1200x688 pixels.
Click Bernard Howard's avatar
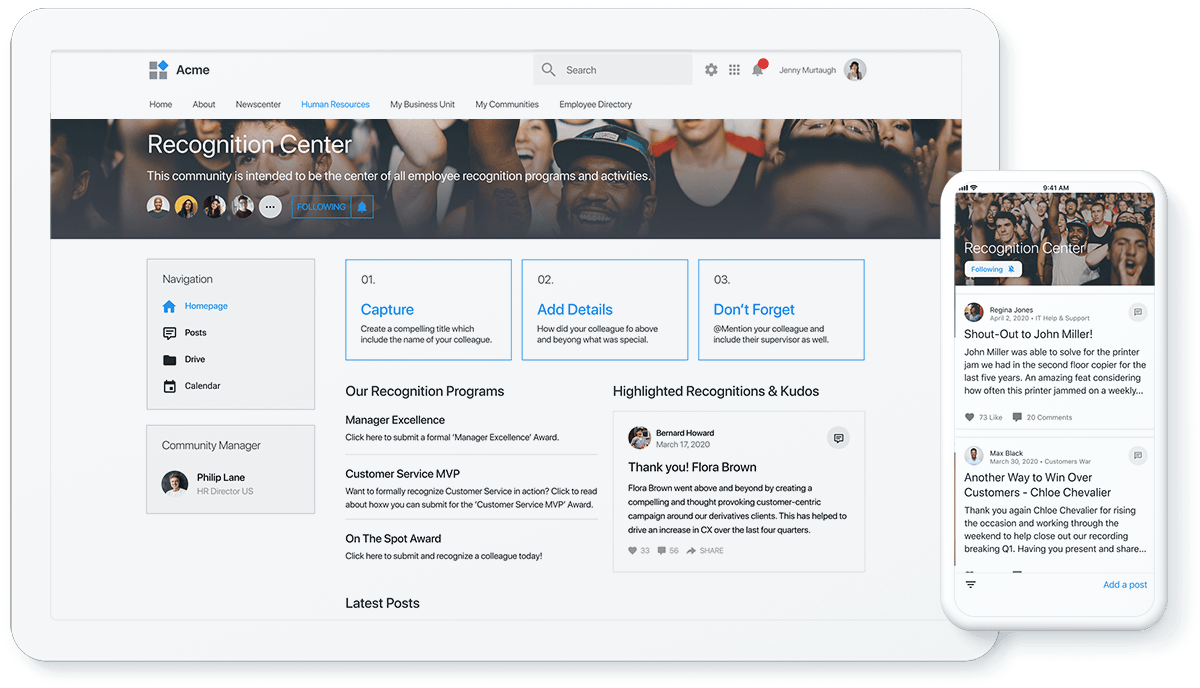639,438
